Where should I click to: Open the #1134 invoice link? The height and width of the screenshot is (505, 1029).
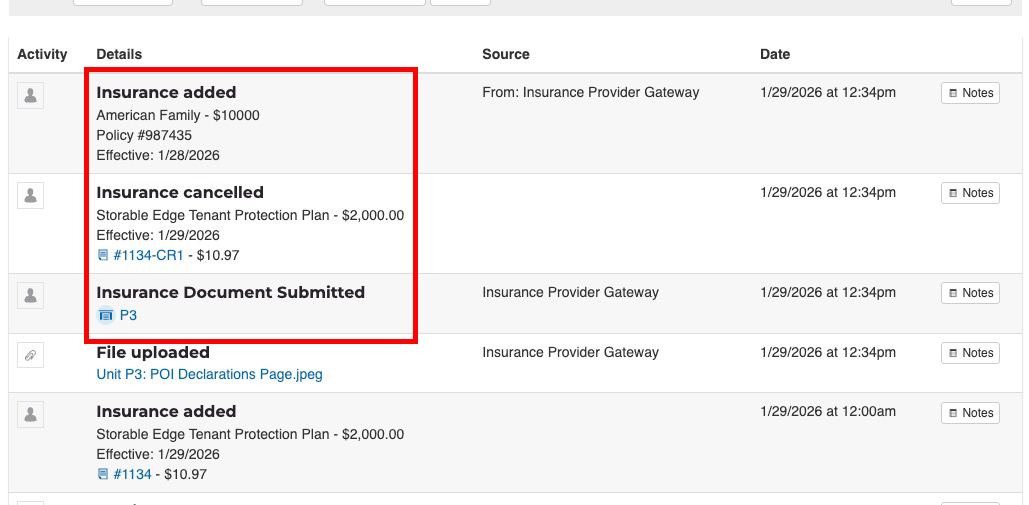[133, 475]
